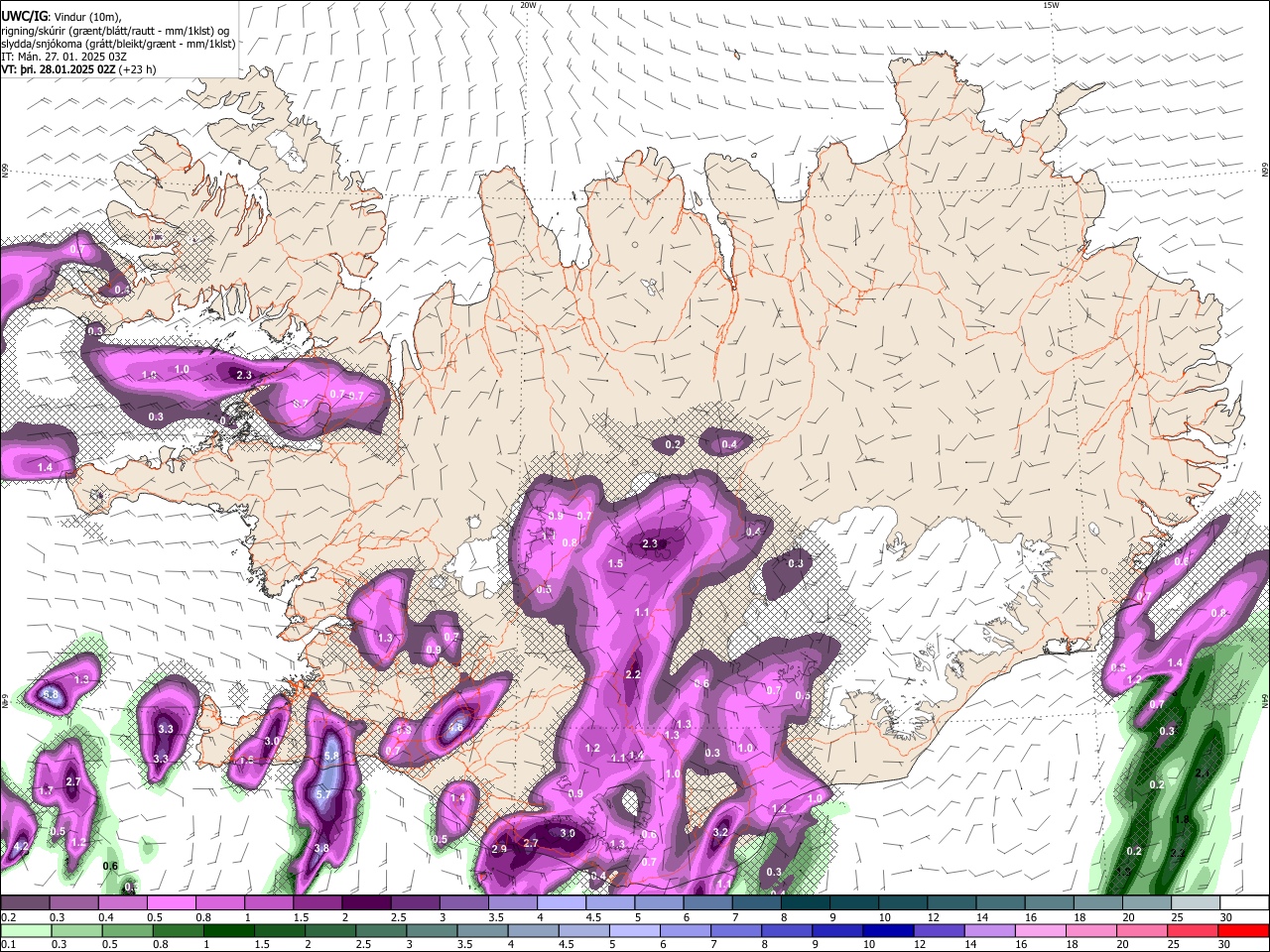
Task: Select rain legend swatch between 25 and 30
Action: click(x=1192, y=930)
